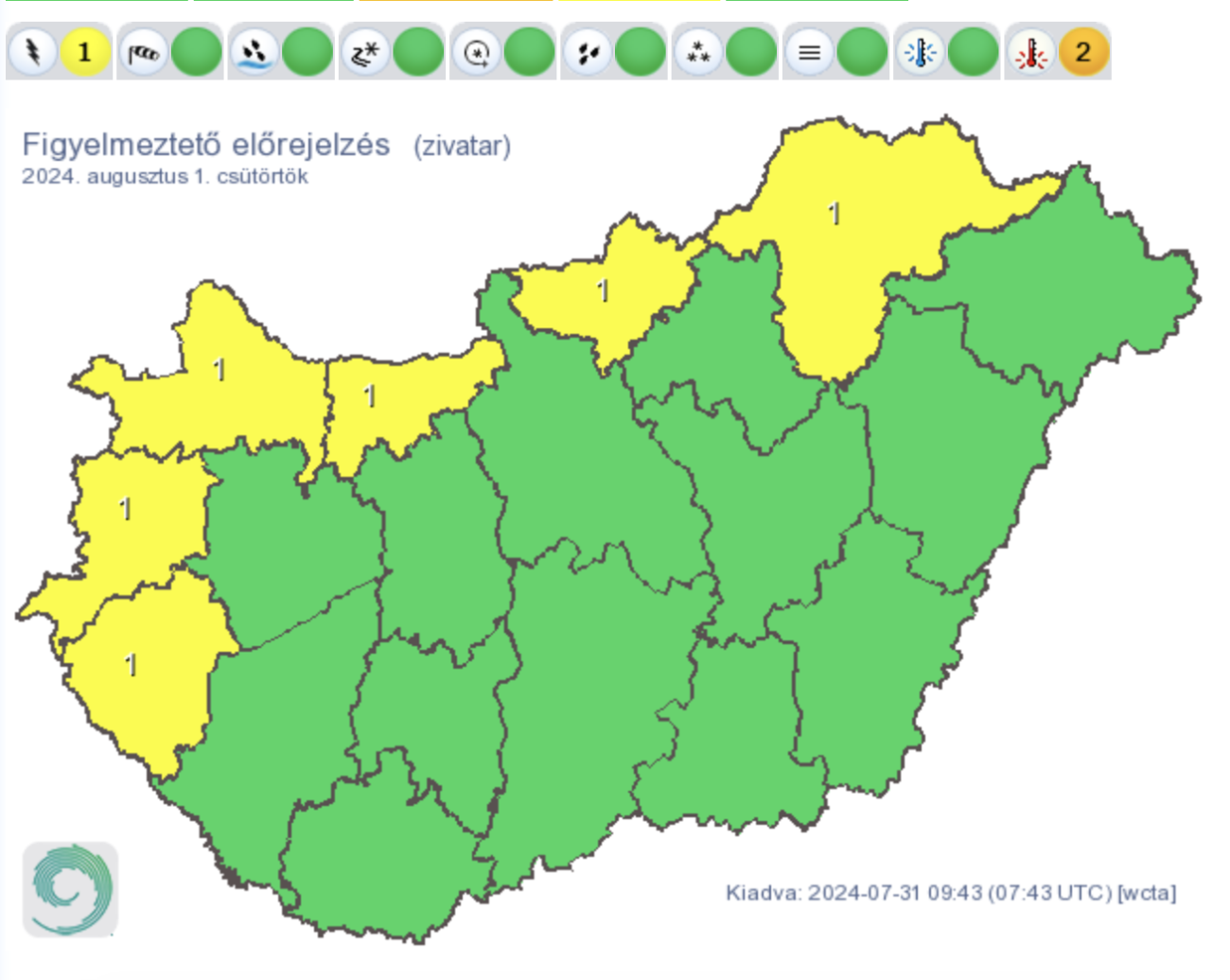The height and width of the screenshot is (980, 1230).
Task: Select the fog horizontal-lines icon
Action: [x=809, y=52]
